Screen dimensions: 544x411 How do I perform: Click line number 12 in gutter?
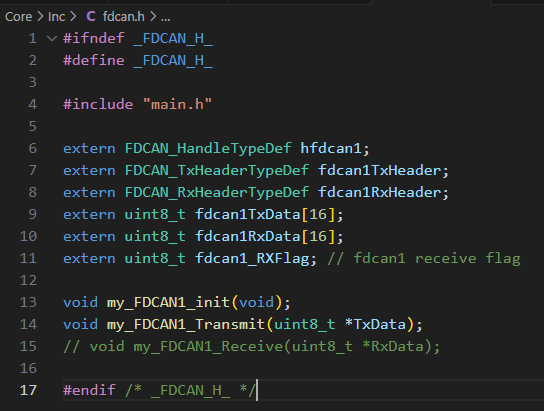click(28, 280)
